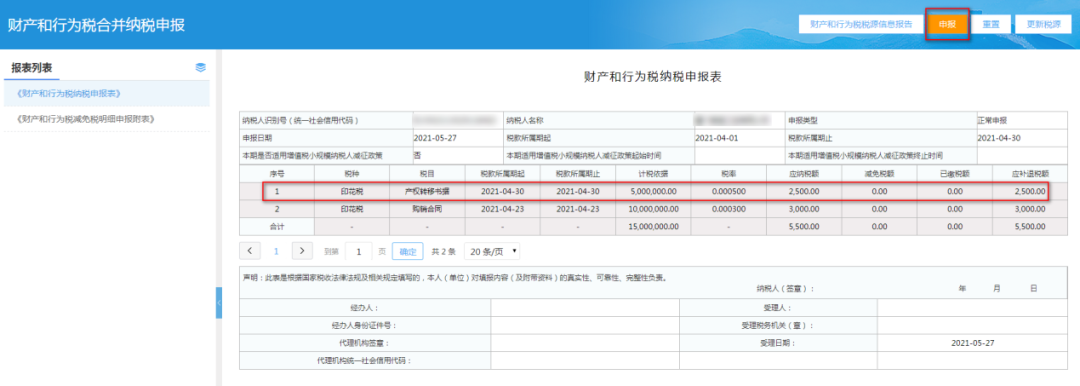This screenshot has width=1080, height=386.
Task: Click the 经办人 input cell
Action: (x=585, y=307)
